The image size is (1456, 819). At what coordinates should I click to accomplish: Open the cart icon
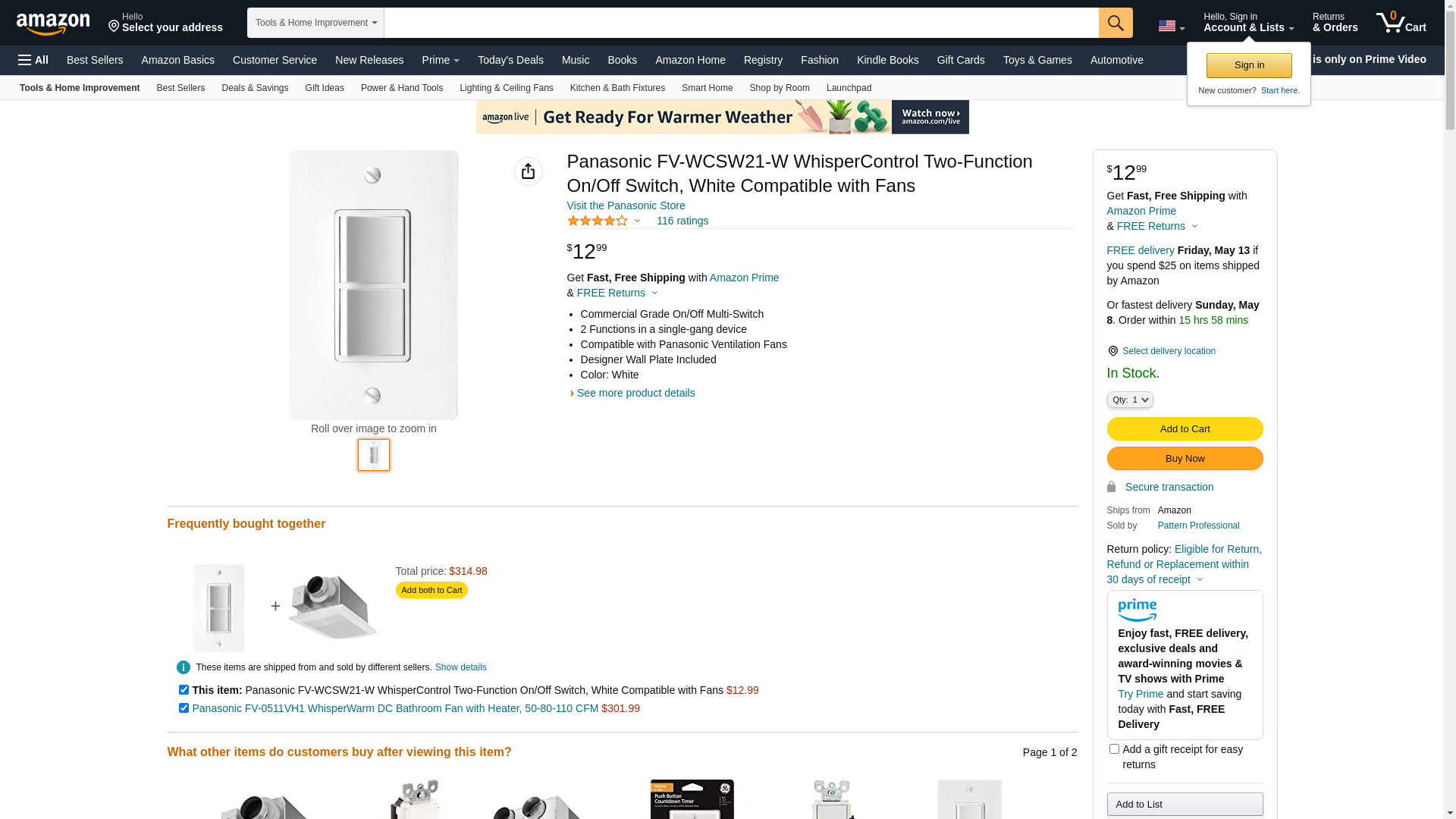pyautogui.click(x=1401, y=23)
